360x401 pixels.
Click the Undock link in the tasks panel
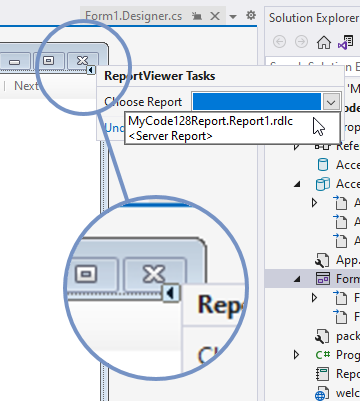[x=114, y=127]
